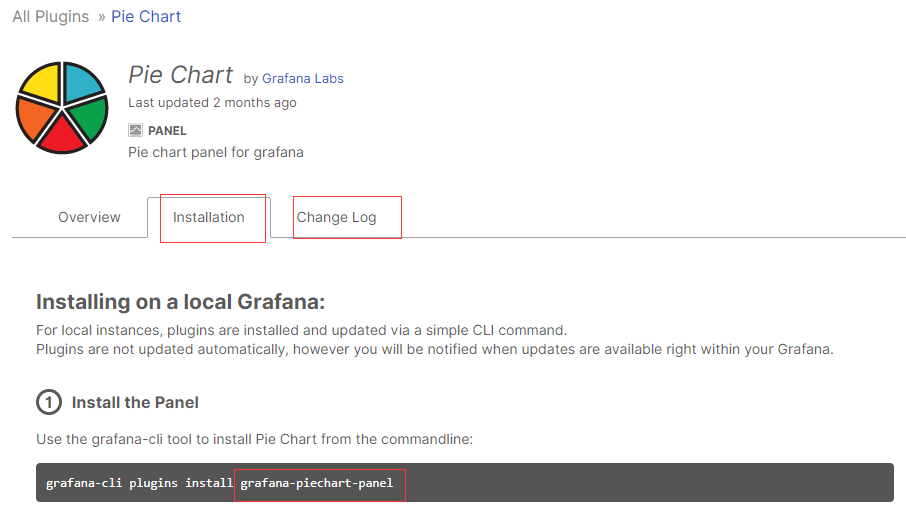Click the large Pie Chart plugin title

(180, 75)
